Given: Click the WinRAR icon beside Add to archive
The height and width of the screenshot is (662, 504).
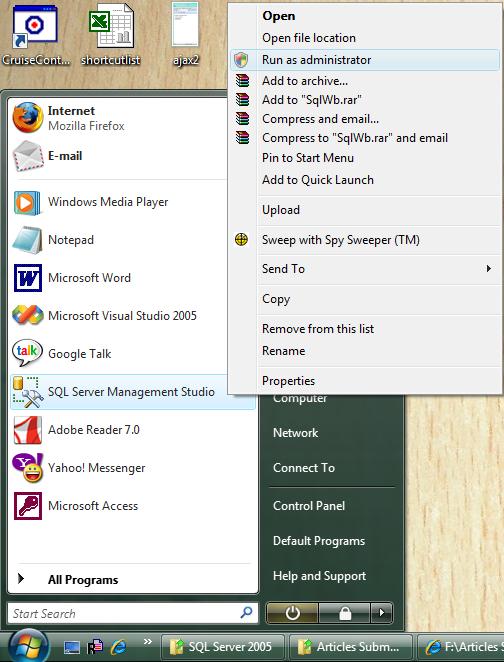Looking at the screenshot, I should pos(242,80).
